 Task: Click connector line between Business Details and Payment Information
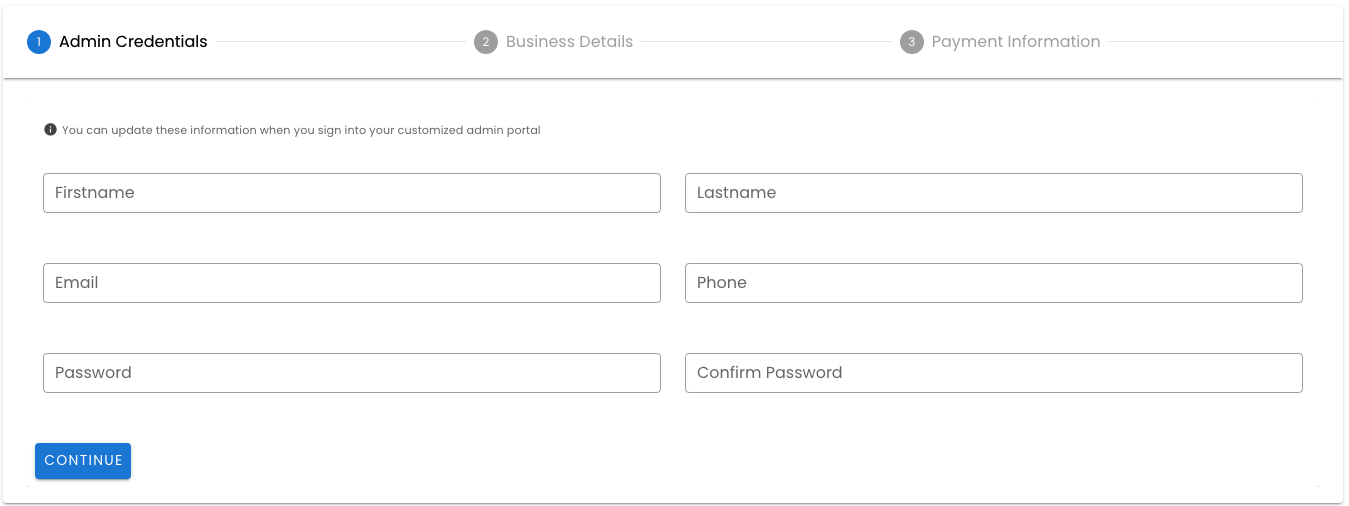coord(765,42)
